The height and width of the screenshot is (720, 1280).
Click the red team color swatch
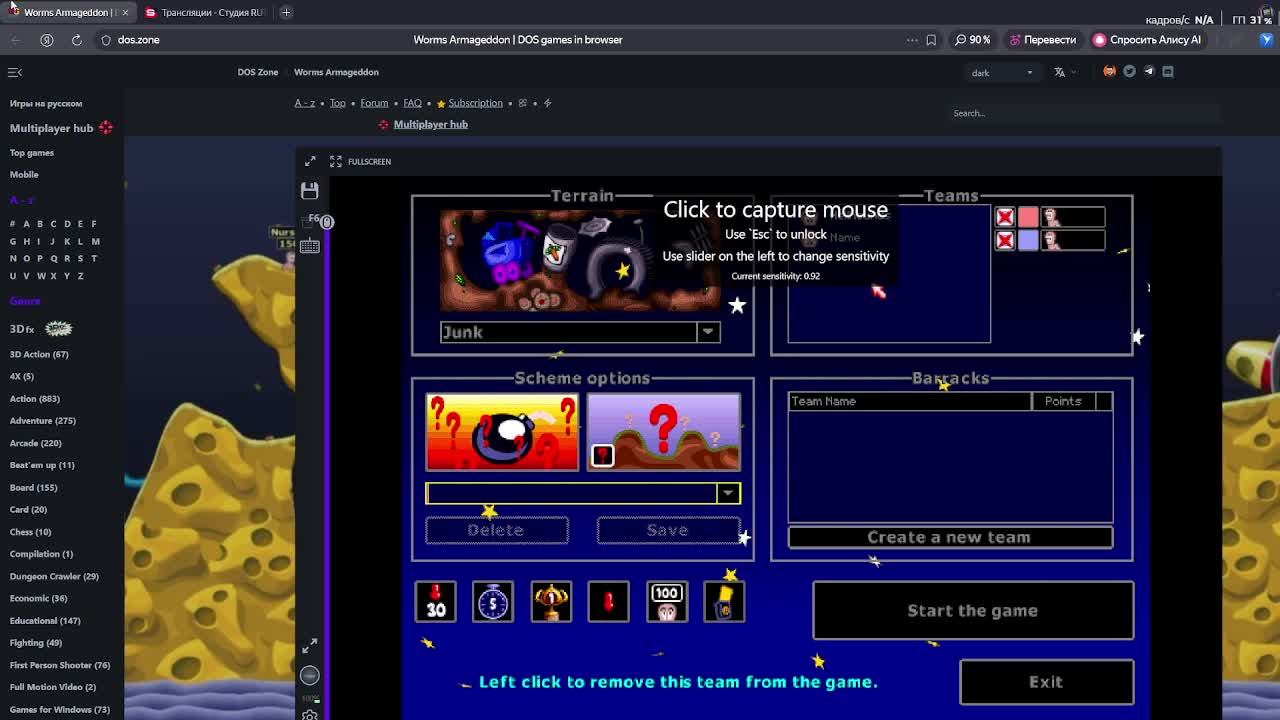[x=1028, y=217]
